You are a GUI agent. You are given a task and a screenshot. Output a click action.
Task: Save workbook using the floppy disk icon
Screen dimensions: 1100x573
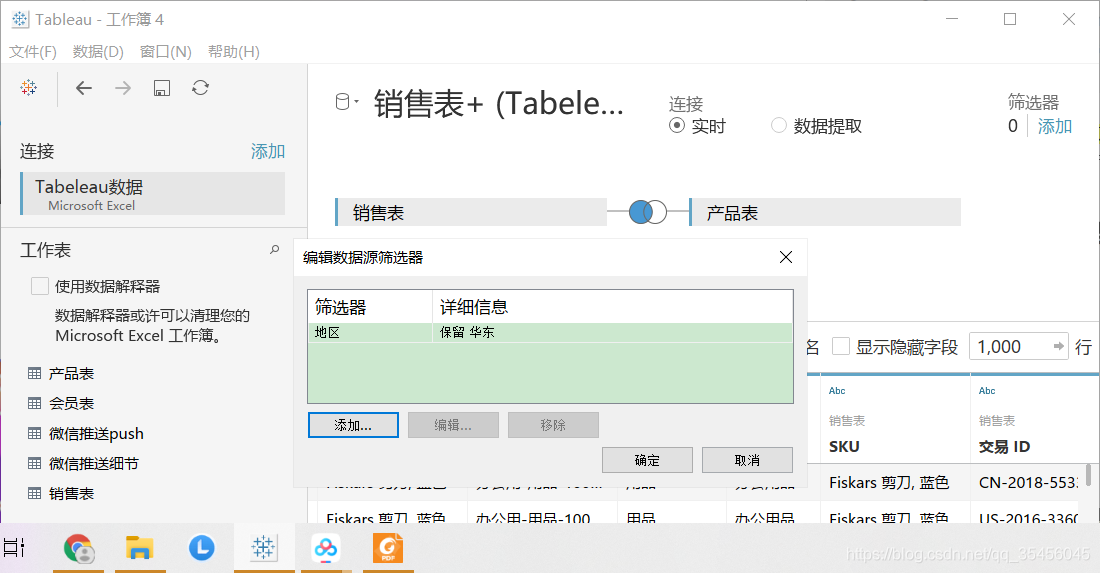[162, 88]
